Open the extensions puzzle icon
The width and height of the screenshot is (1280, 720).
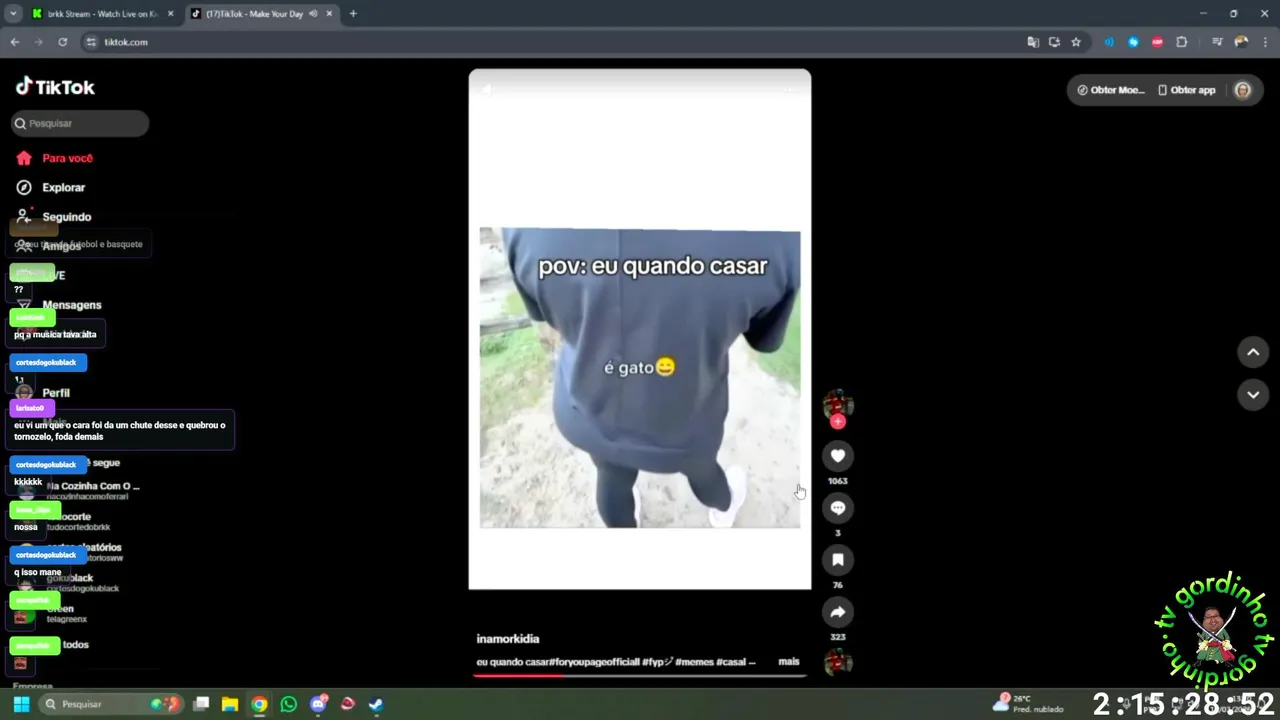click(1182, 42)
